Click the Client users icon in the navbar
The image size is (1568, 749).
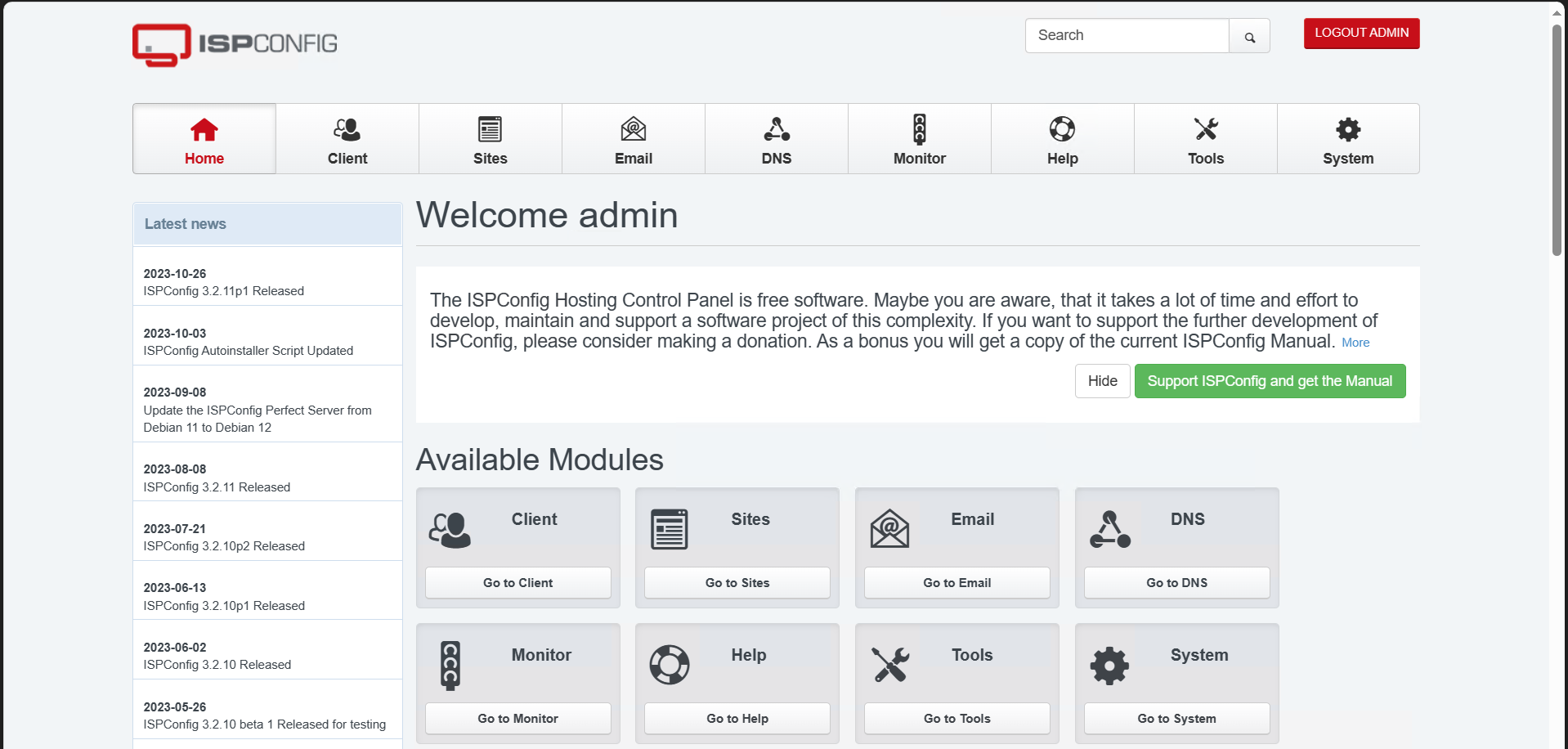347,129
